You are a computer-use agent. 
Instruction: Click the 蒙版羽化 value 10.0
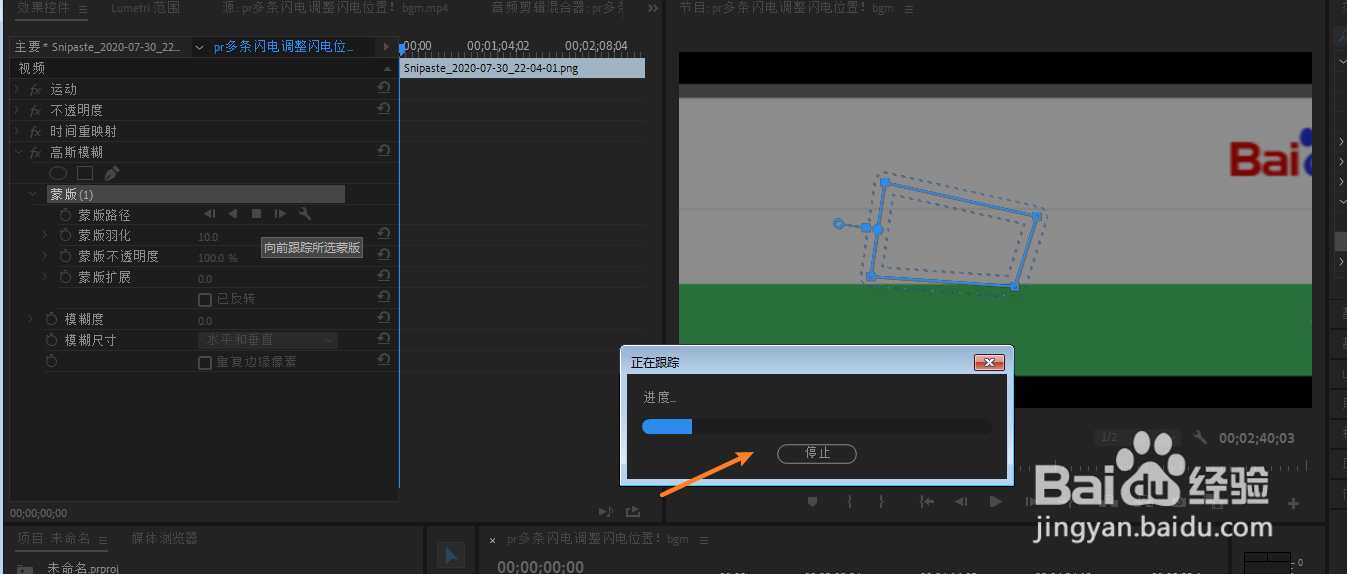[x=208, y=237]
